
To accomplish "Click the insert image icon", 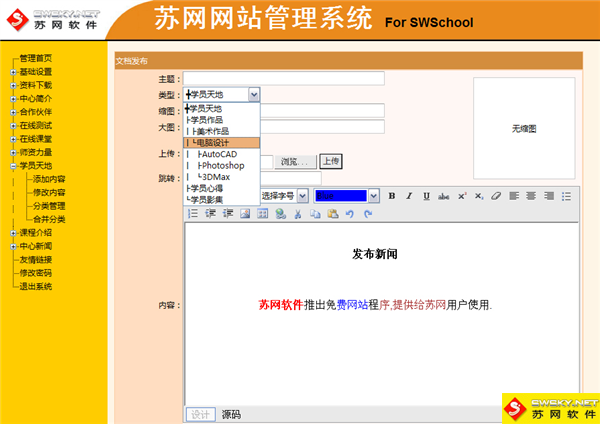I will [245, 214].
